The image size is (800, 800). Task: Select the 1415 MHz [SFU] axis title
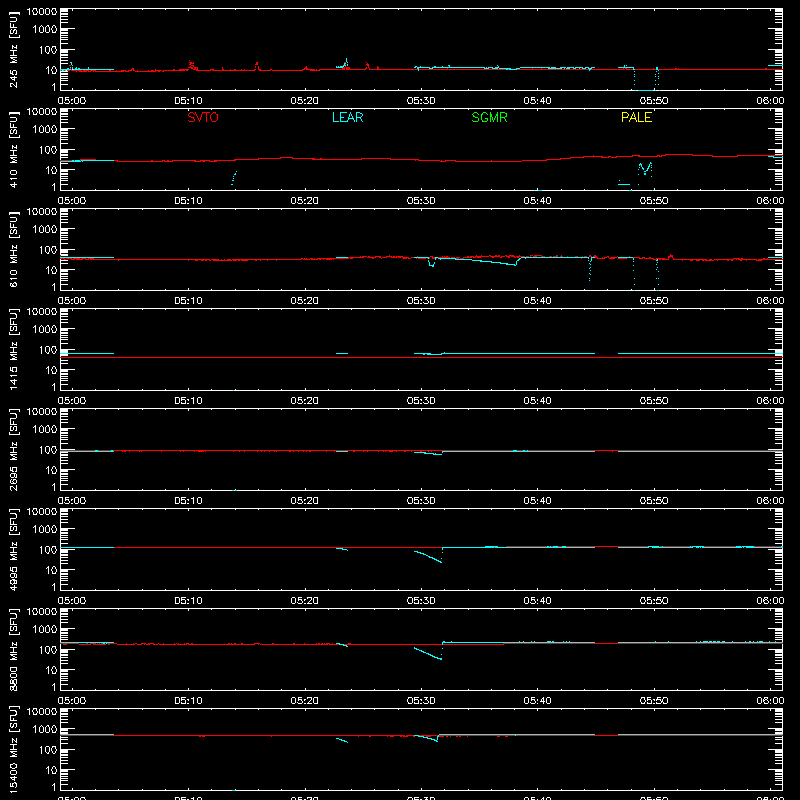pos(13,349)
